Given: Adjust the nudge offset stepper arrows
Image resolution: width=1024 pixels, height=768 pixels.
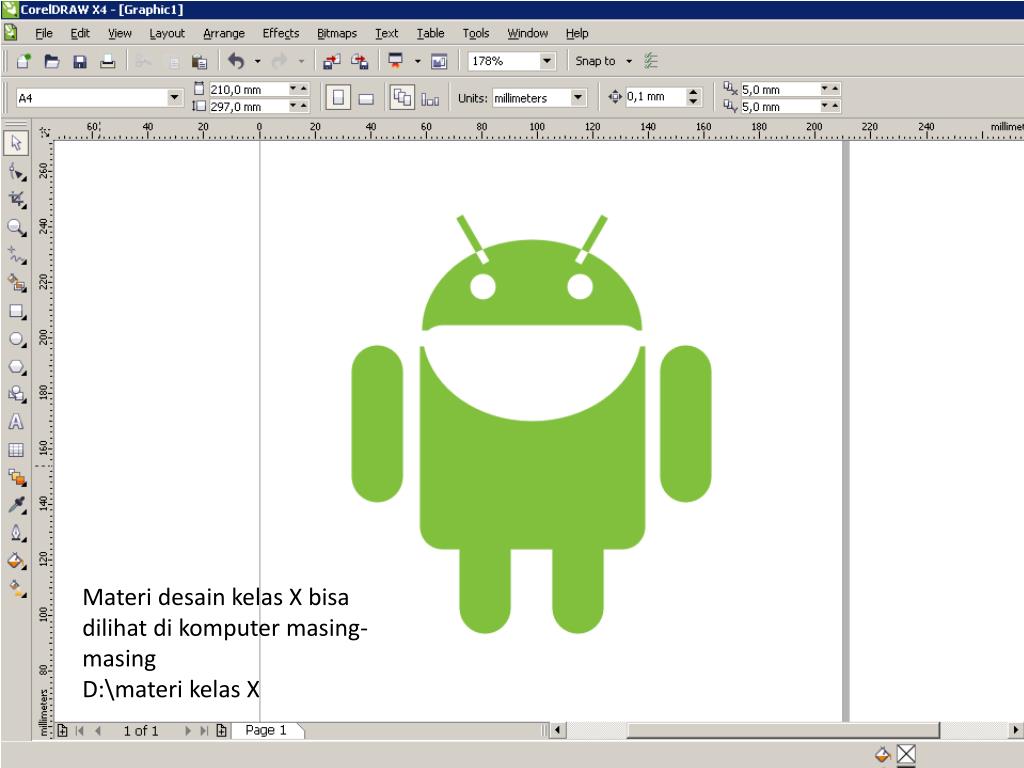Looking at the screenshot, I should pyautogui.click(x=694, y=97).
